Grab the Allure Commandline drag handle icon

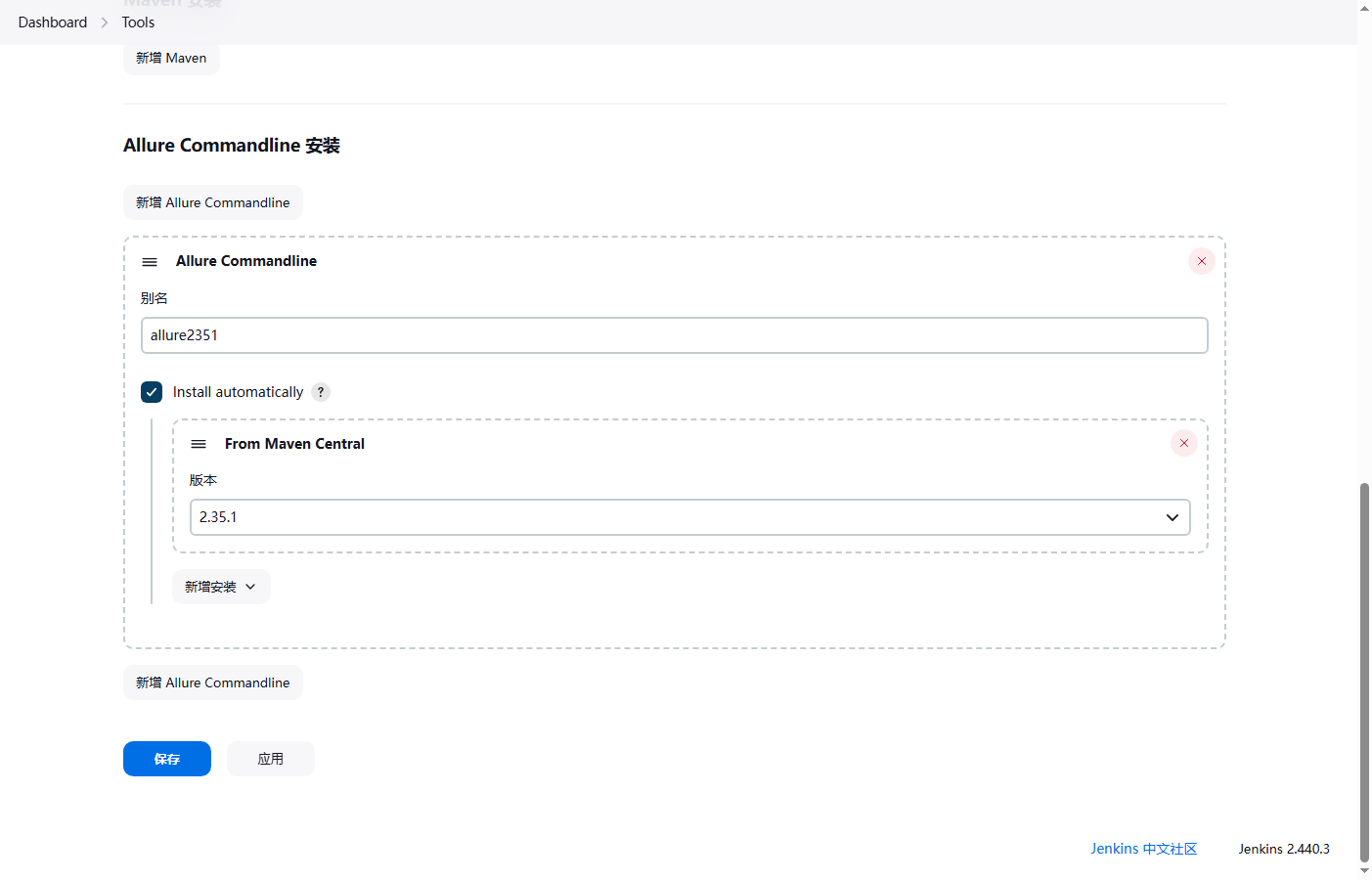coord(150,262)
